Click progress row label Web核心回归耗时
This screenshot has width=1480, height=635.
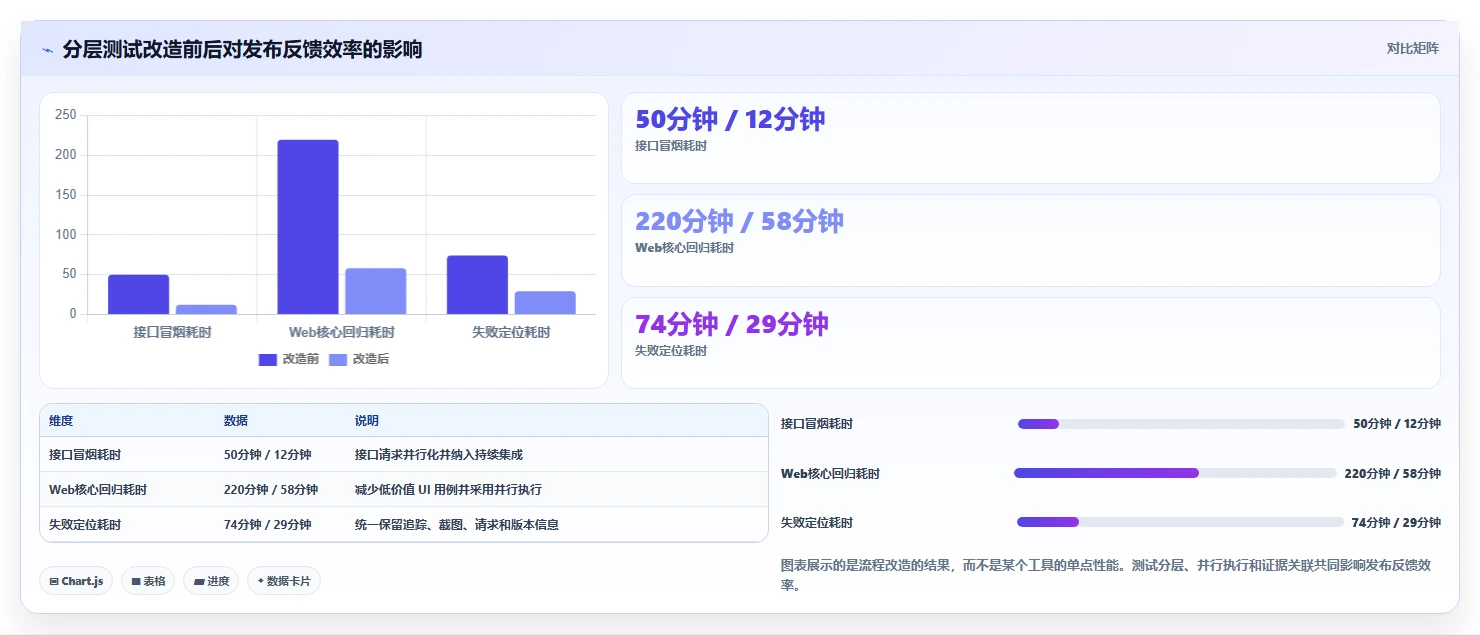click(x=830, y=473)
